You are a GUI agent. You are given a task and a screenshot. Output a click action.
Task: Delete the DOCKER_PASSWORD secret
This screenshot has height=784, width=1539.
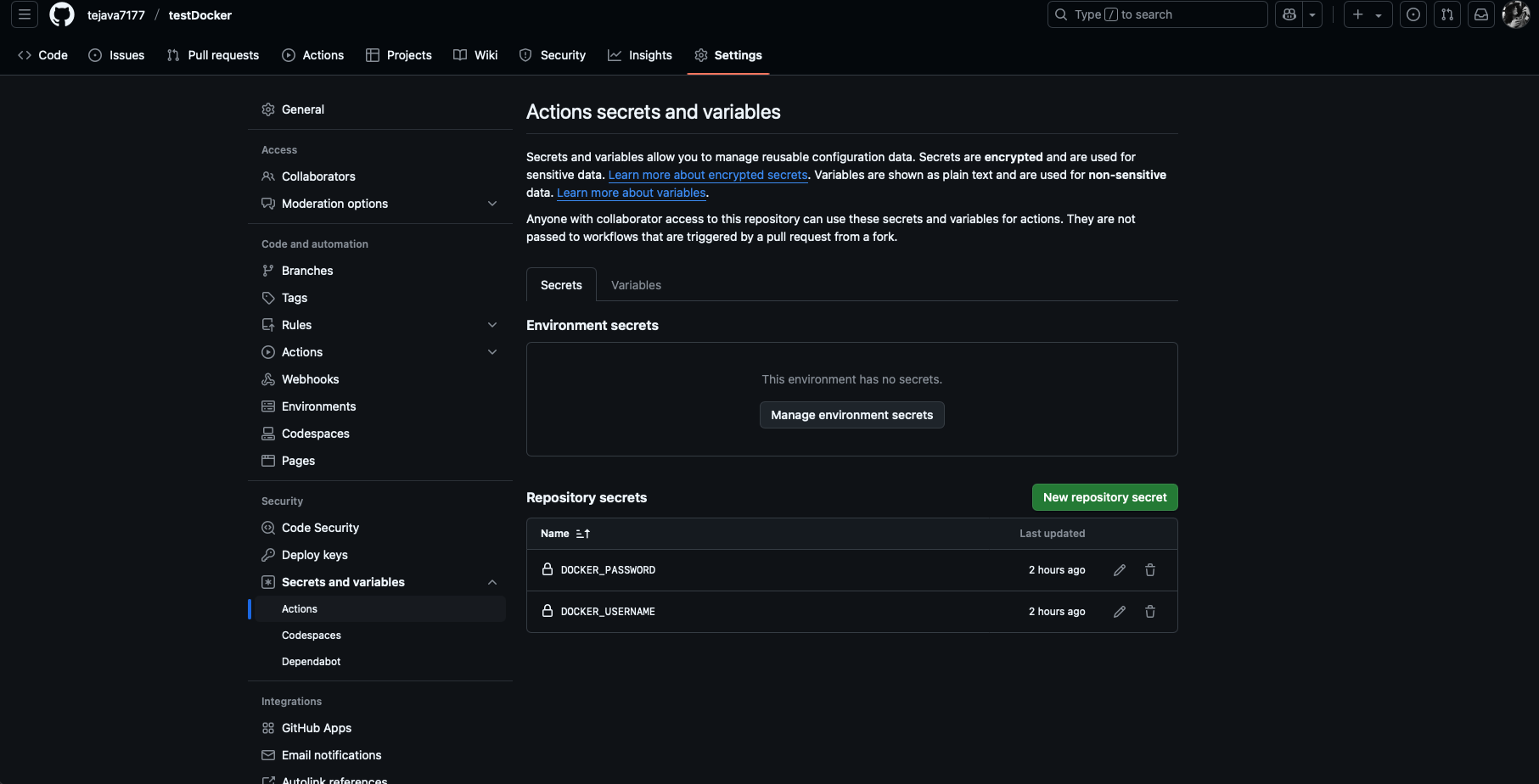pyautogui.click(x=1150, y=570)
